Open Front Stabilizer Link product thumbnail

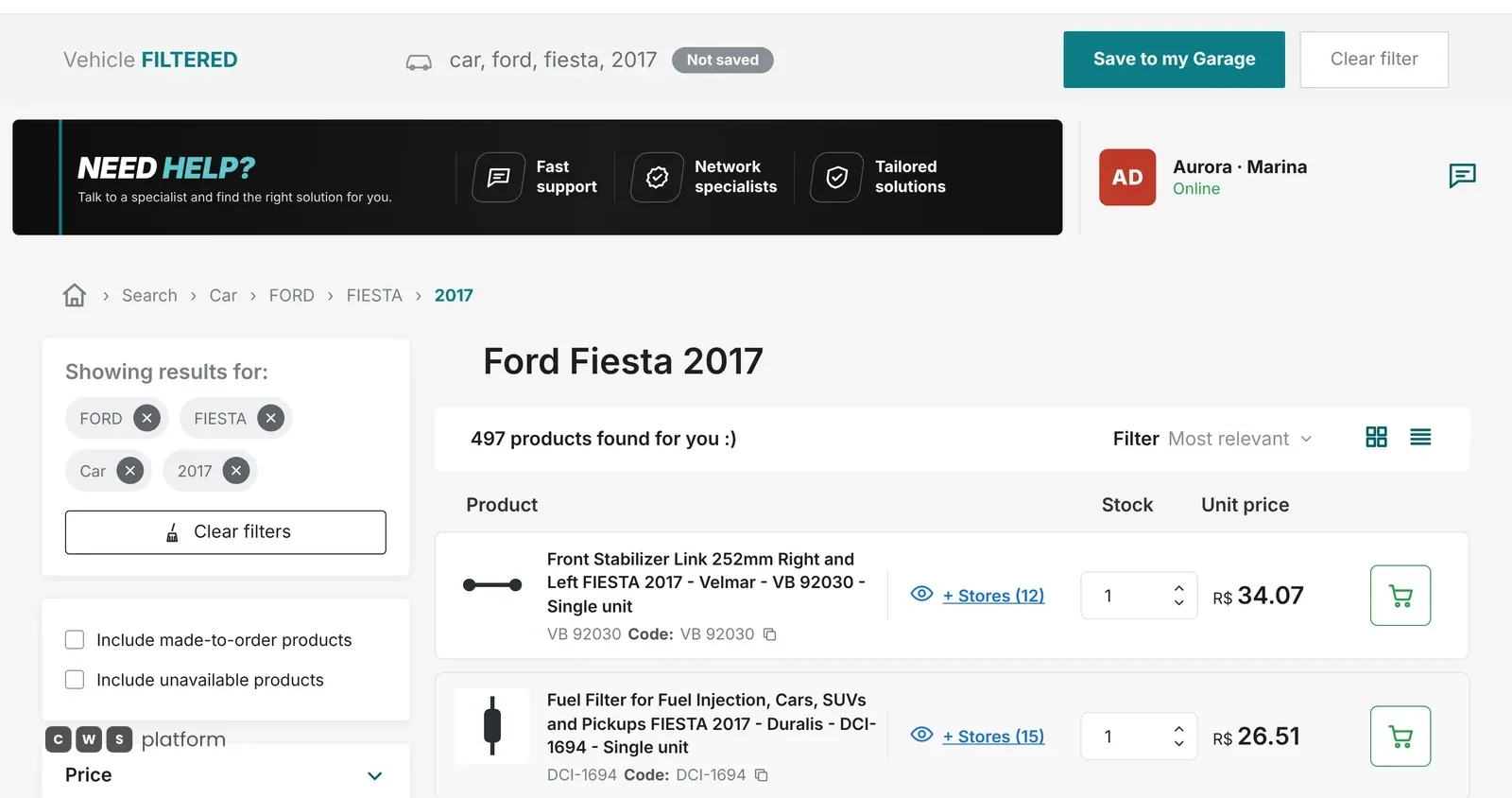click(492, 585)
